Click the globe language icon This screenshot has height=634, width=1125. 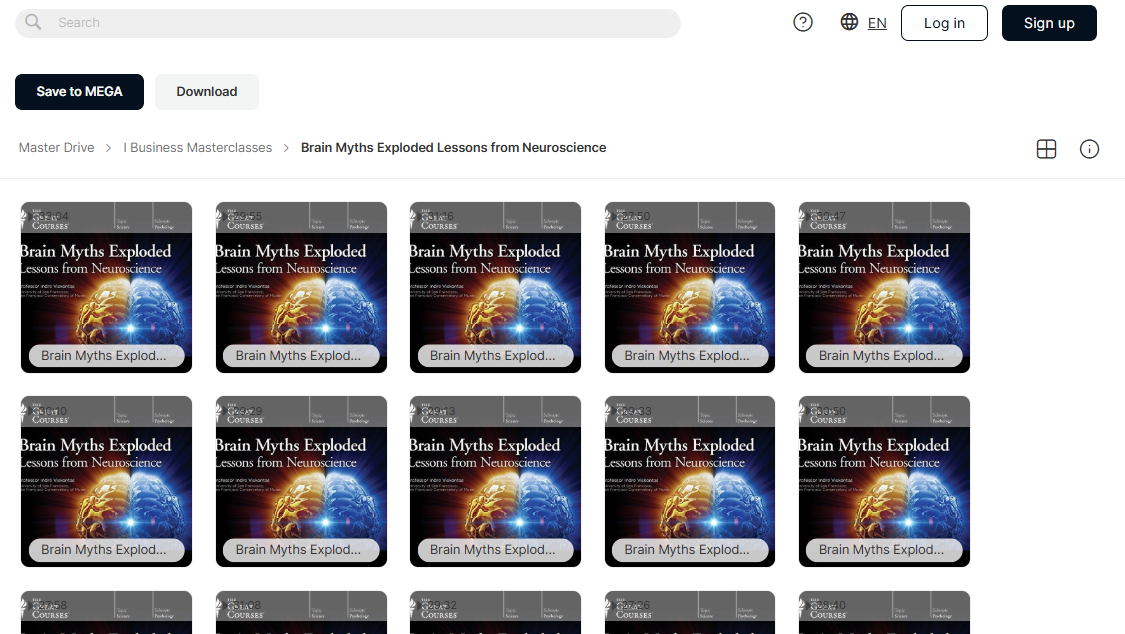point(849,22)
